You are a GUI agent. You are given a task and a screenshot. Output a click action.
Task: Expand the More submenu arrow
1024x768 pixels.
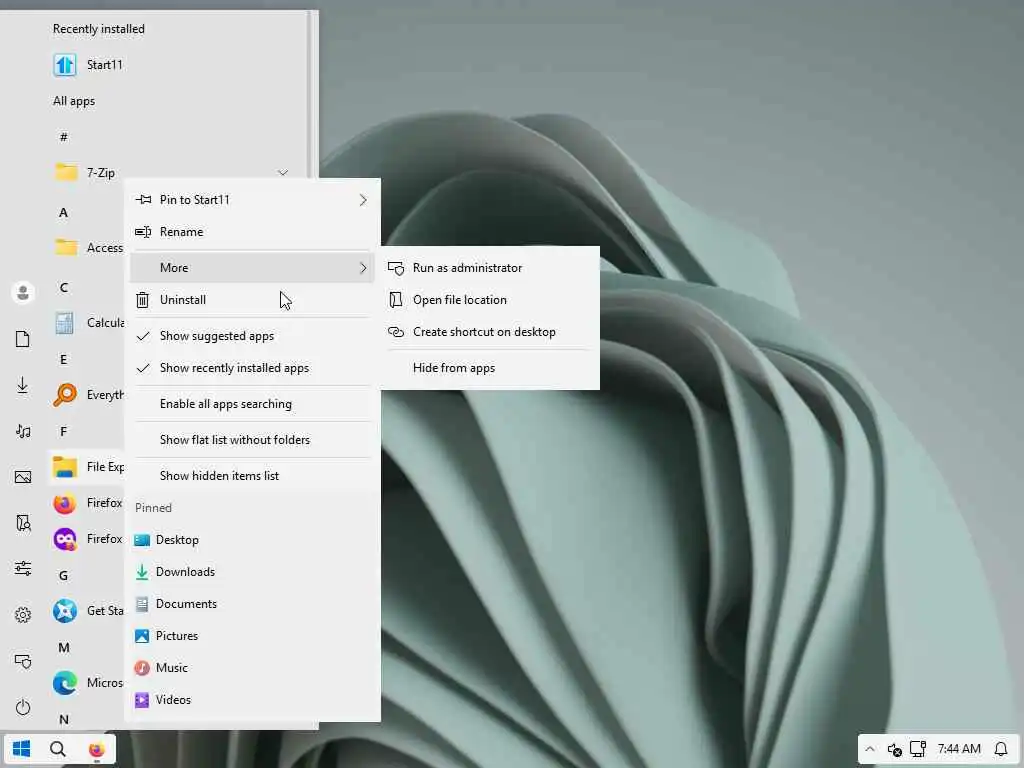click(x=363, y=268)
